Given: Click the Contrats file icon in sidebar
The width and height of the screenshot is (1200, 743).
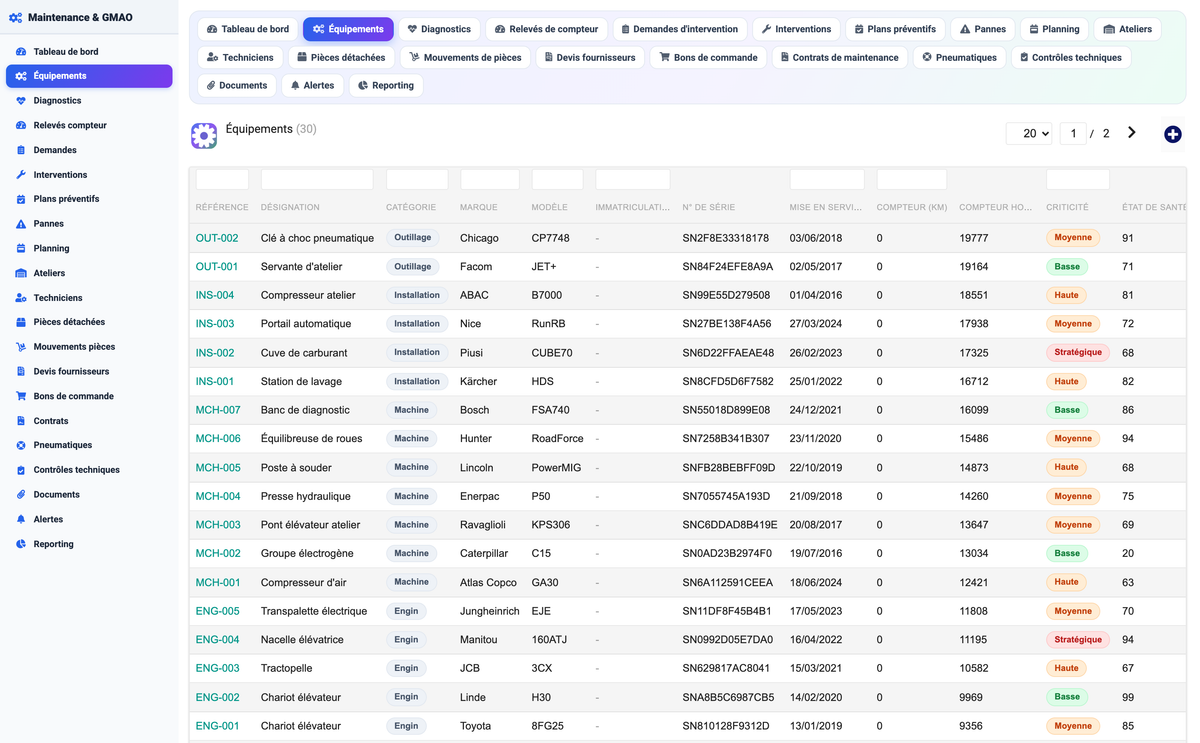Looking at the screenshot, I should click(21, 421).
